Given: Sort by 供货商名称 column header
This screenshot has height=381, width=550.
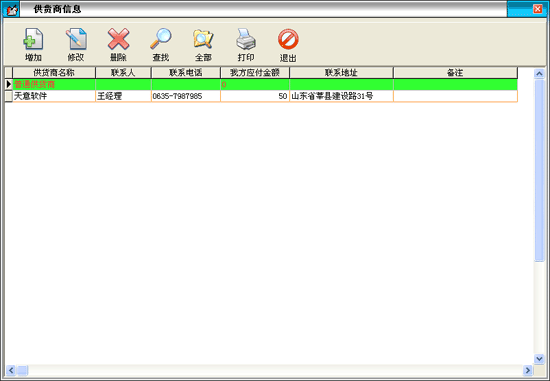Looking at the screenshot, I should pyautogui.click(x=54, y=73).
